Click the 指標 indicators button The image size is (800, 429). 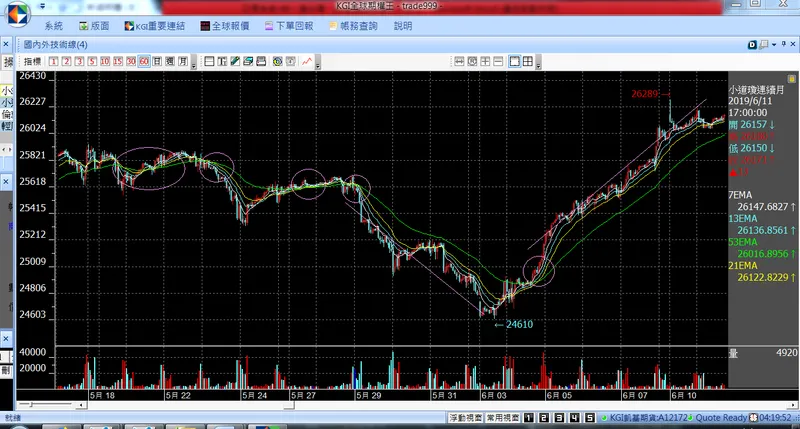coord(32,62)
